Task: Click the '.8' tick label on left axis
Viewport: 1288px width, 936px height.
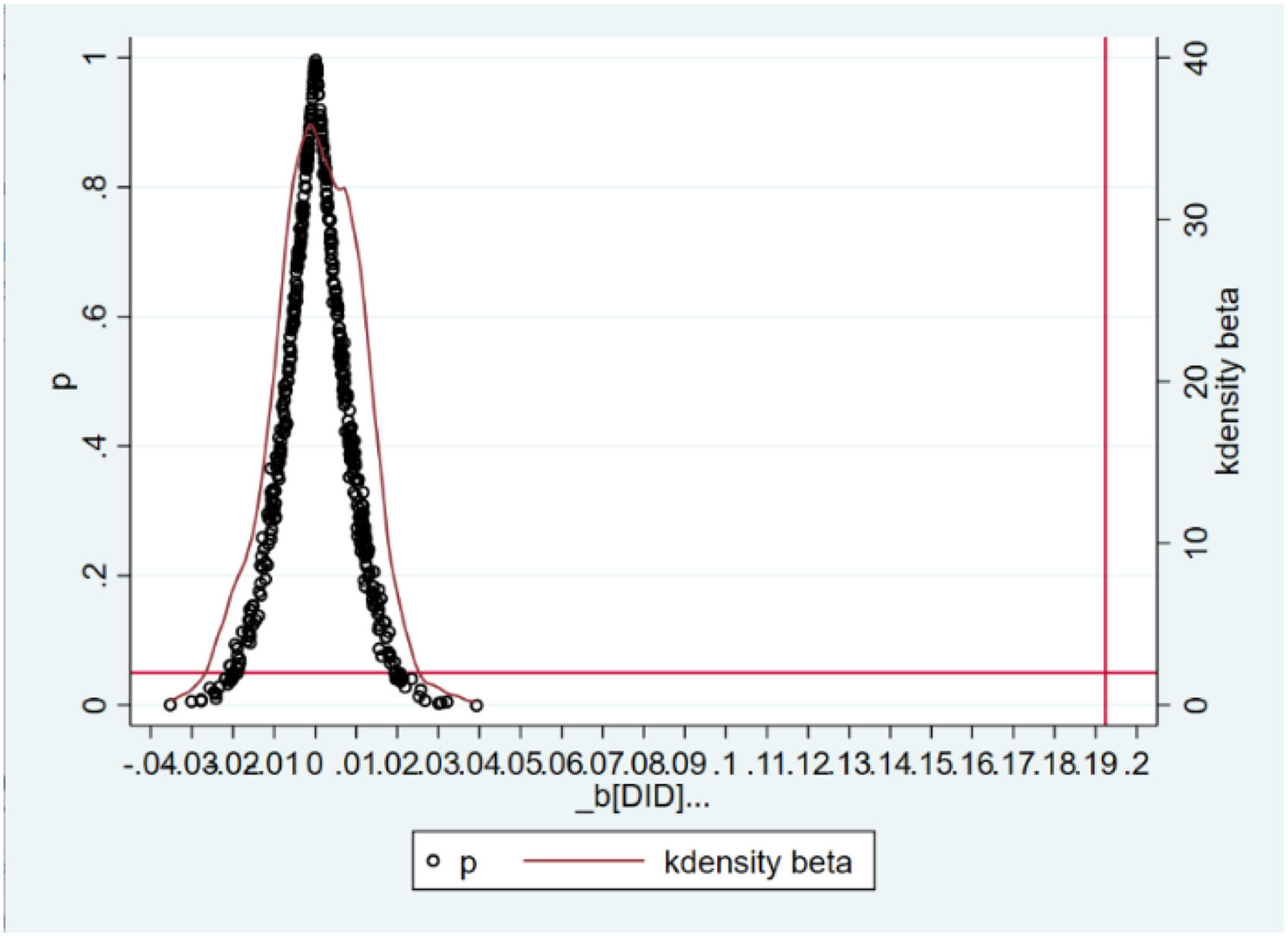Action: [x=94, y=187]
